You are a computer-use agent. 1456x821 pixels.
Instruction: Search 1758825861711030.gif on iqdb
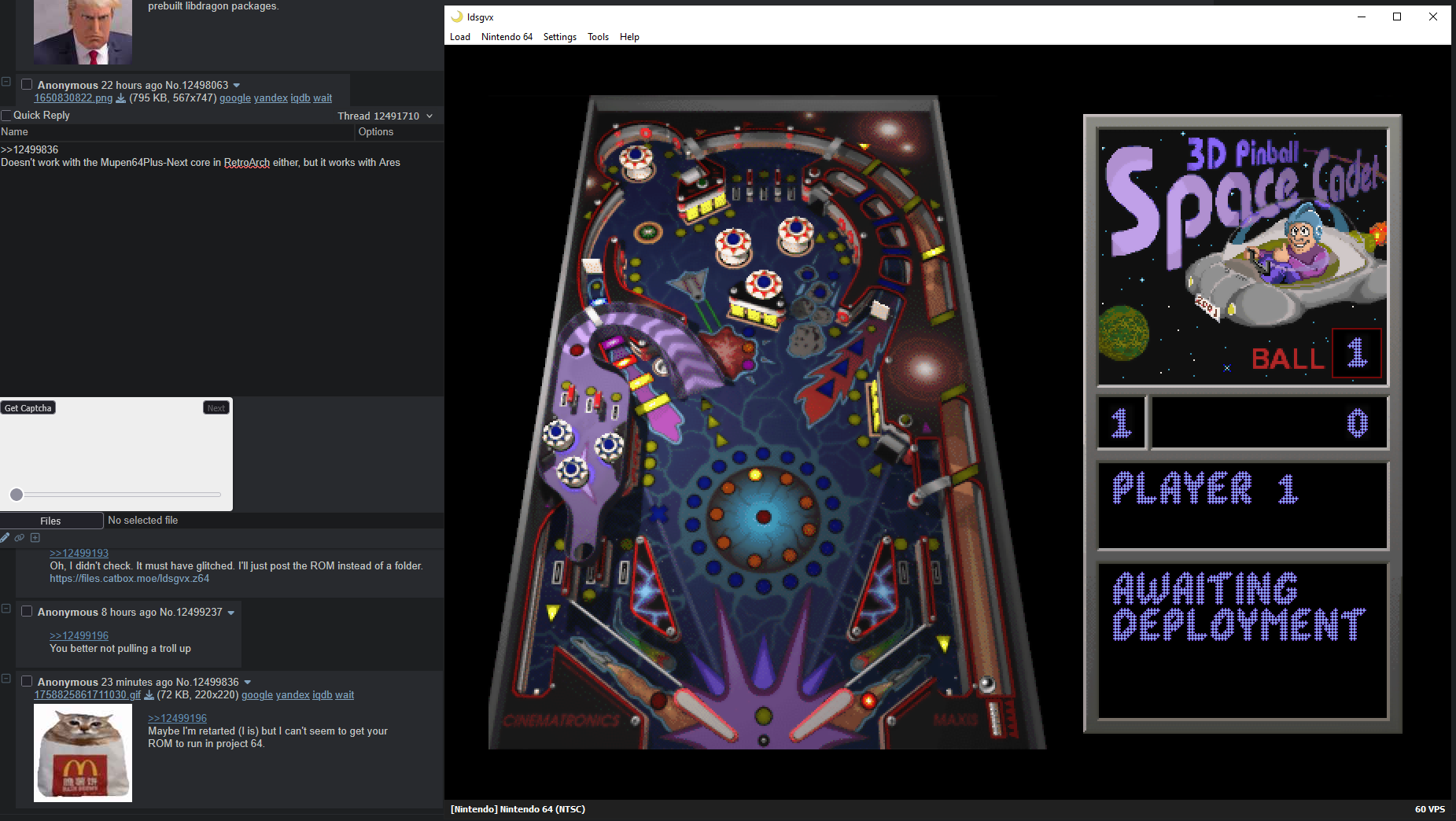tap(323, 695)
